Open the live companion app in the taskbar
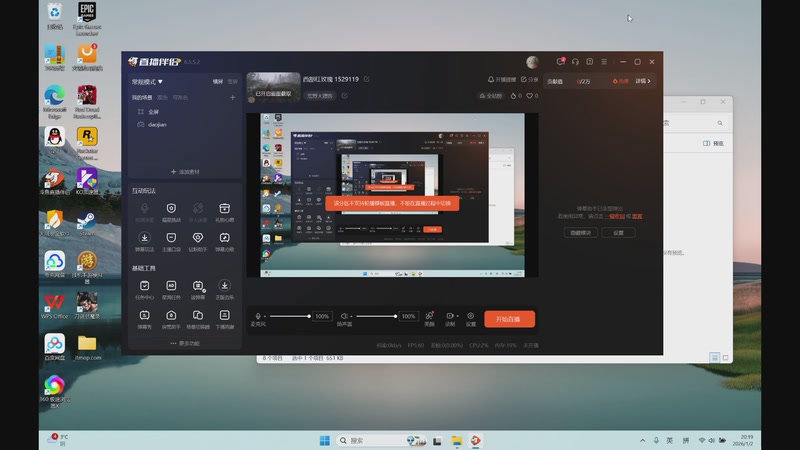Viewport: 800px width, 450px height. [x=476, y=440]
